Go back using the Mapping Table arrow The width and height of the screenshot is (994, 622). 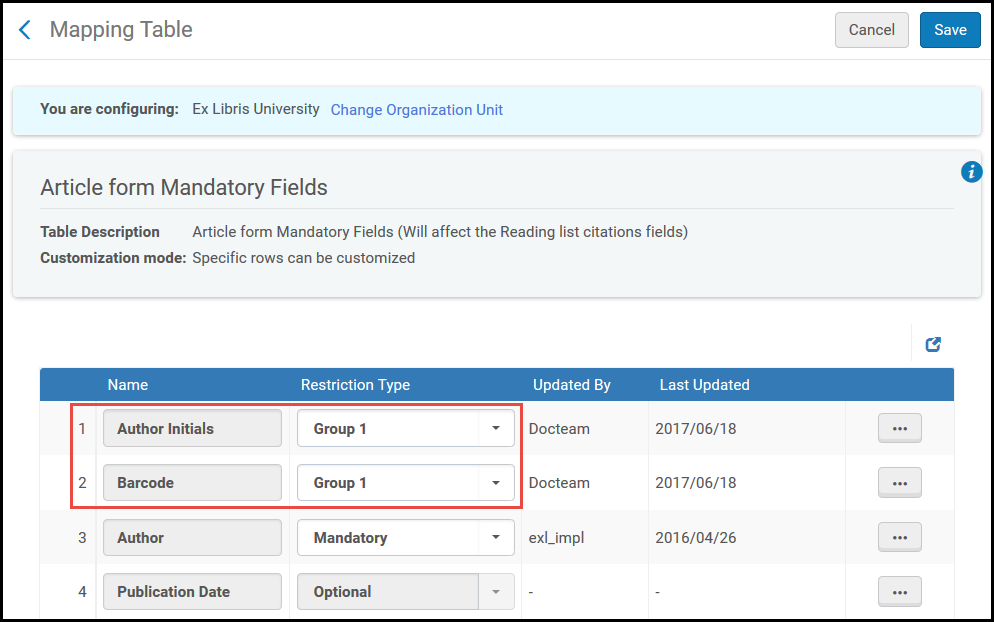[x=25, y=30]
